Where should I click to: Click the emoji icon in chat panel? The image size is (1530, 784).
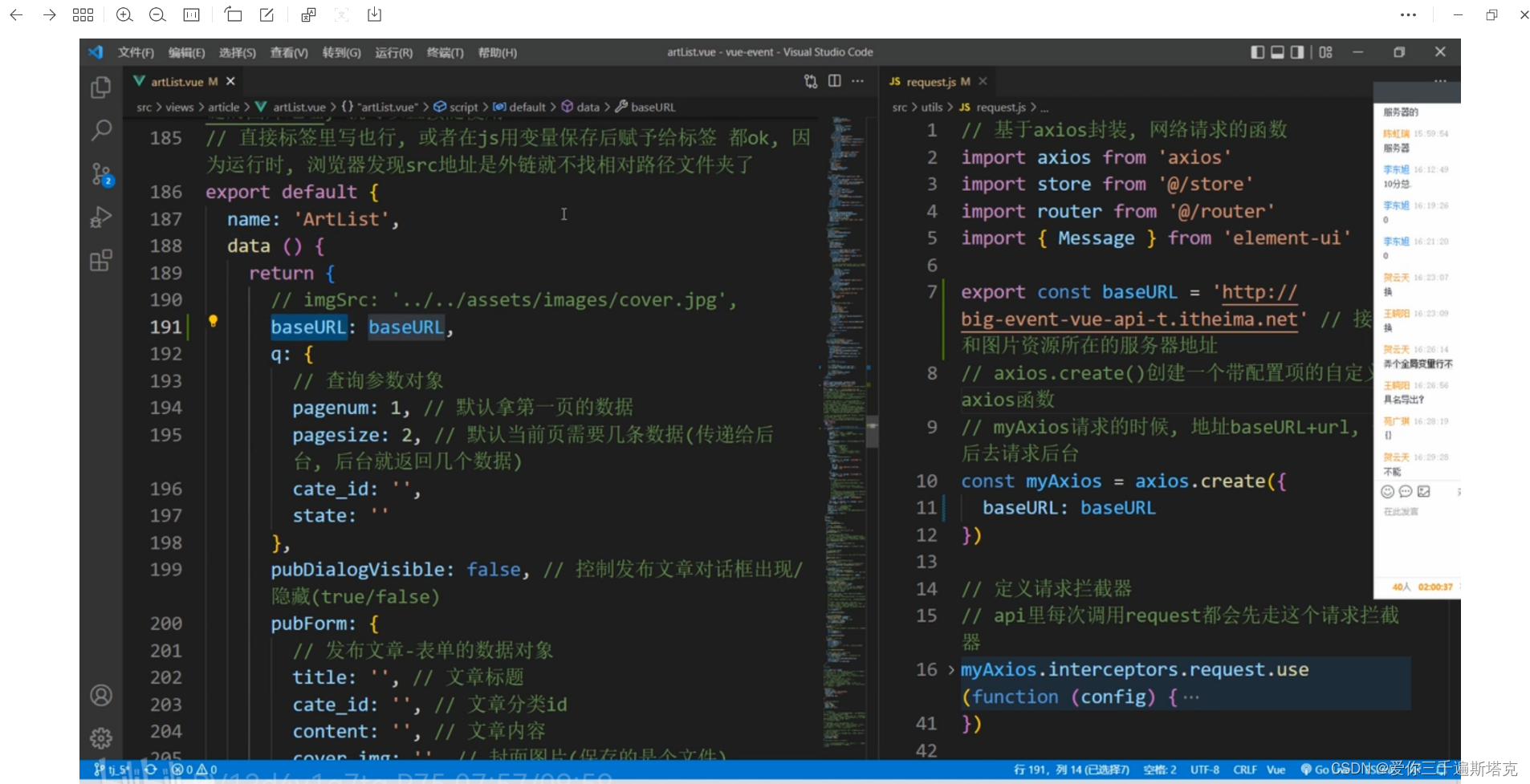[1387, 491]
